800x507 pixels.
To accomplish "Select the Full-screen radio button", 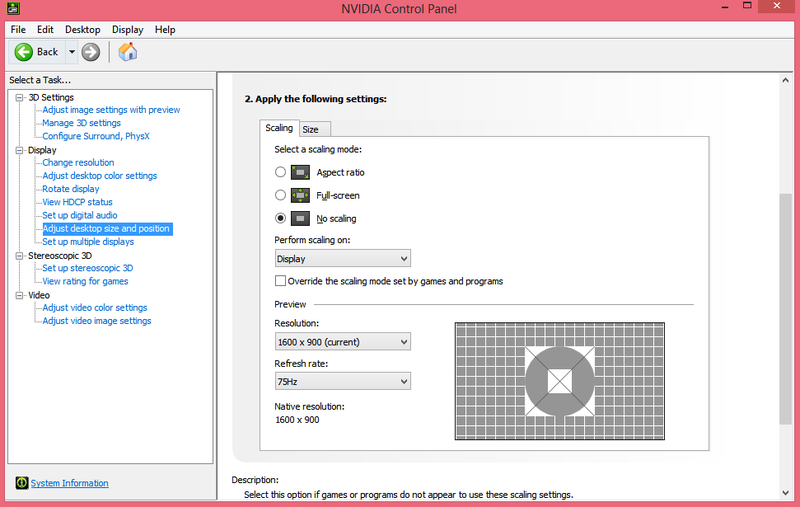I will point(280,195).
